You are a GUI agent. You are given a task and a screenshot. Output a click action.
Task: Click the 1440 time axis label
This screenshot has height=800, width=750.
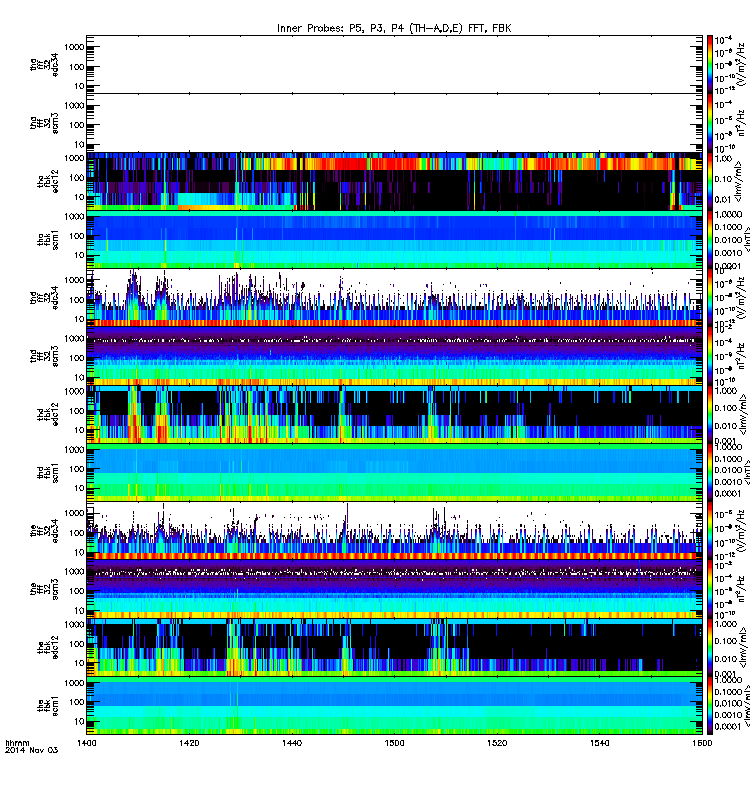tap(291, 743)
